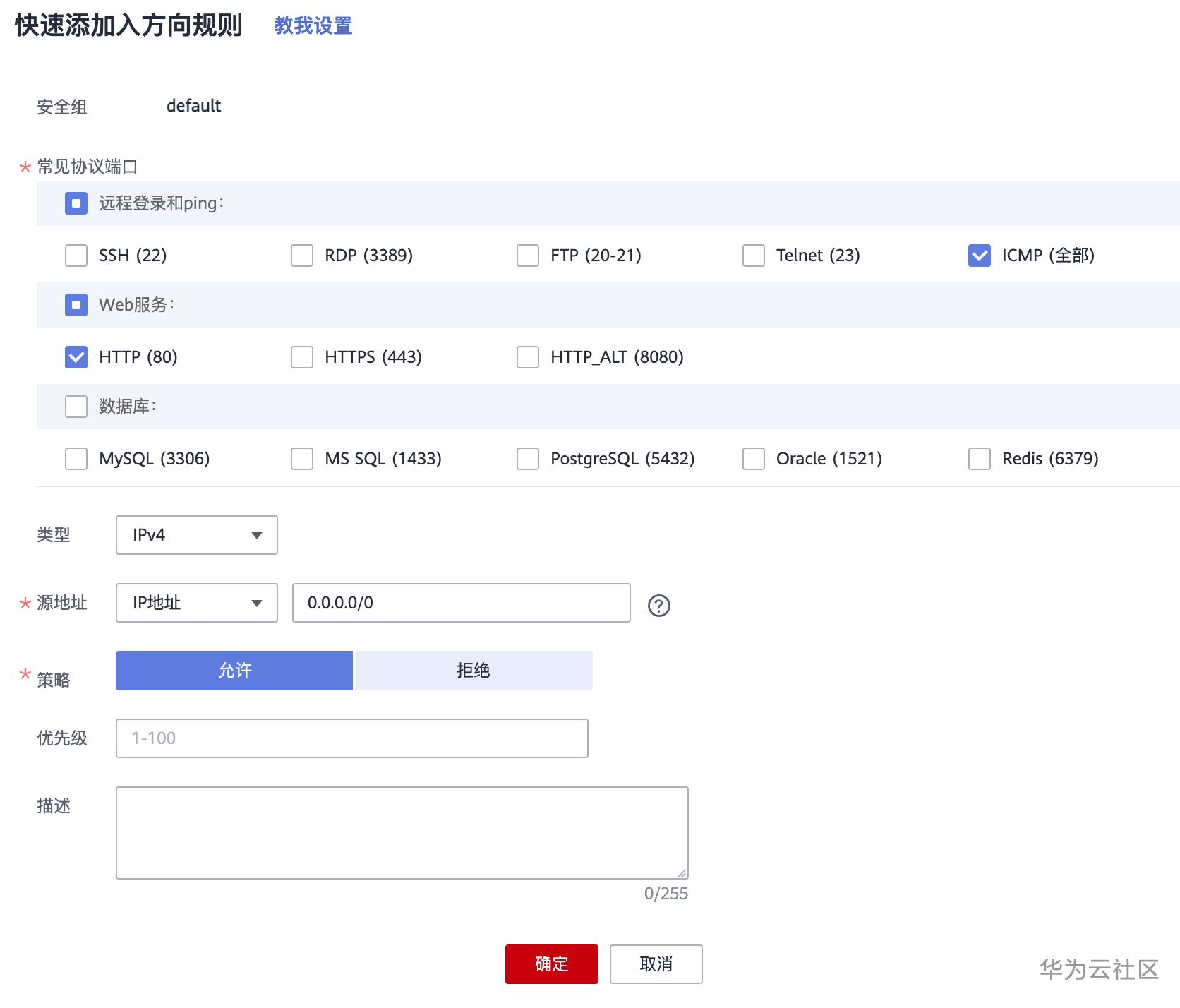
Task: Click the 确定 confirm button
Action: click(551, 964)
